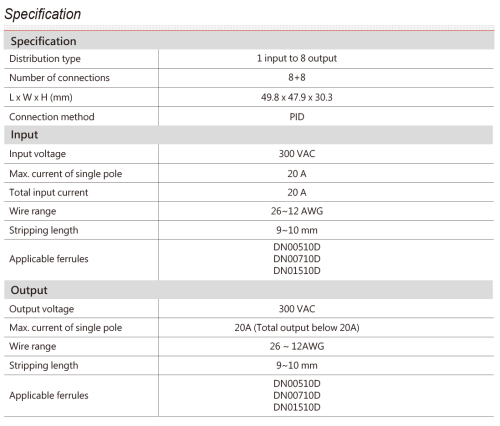500x426 pixels.
Task: Select the '300 VAC' value beside Input voltage
Action: 297,154
